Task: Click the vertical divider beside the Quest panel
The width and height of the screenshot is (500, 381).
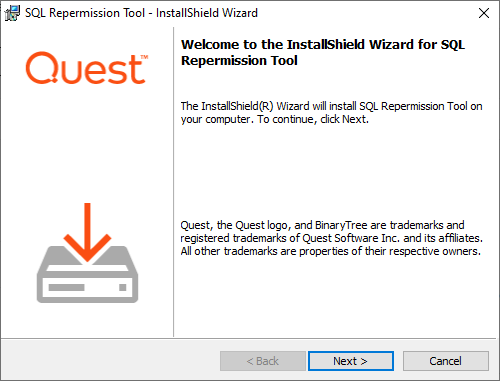Action: pyautogui.click(x=174, y=182)
